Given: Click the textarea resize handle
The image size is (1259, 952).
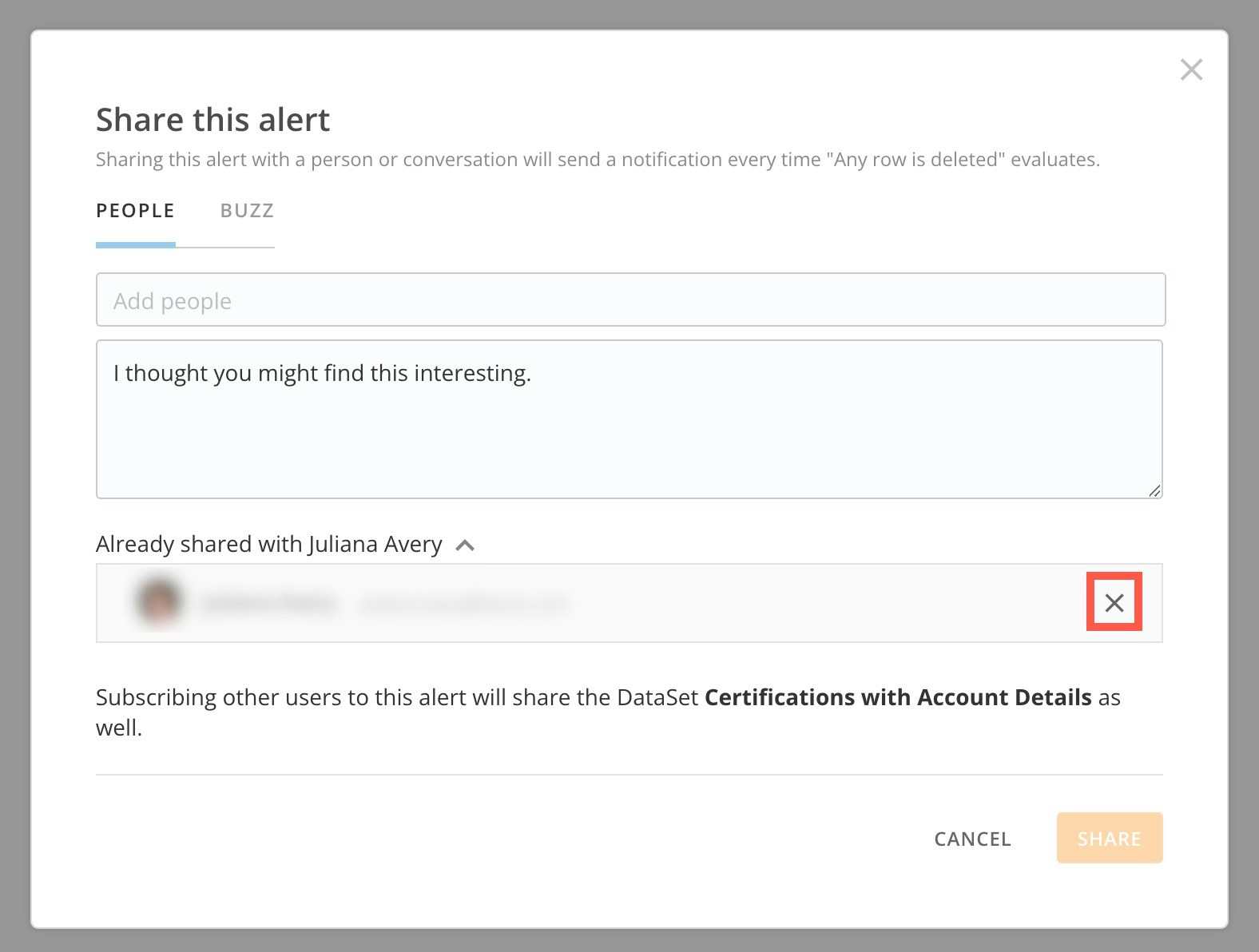Looking at the screenshot, I should point(1156,492).
